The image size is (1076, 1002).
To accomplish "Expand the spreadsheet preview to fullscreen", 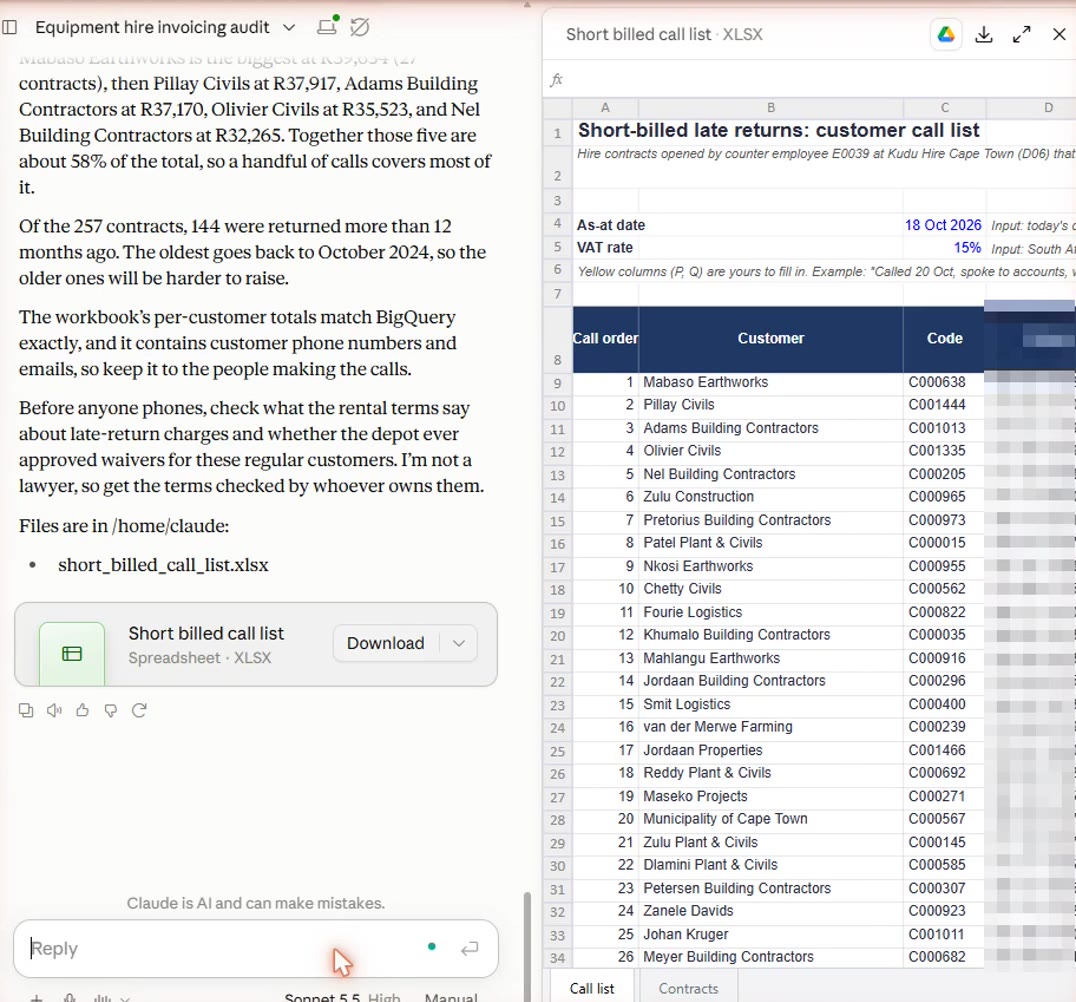I will click(1021, 34).
